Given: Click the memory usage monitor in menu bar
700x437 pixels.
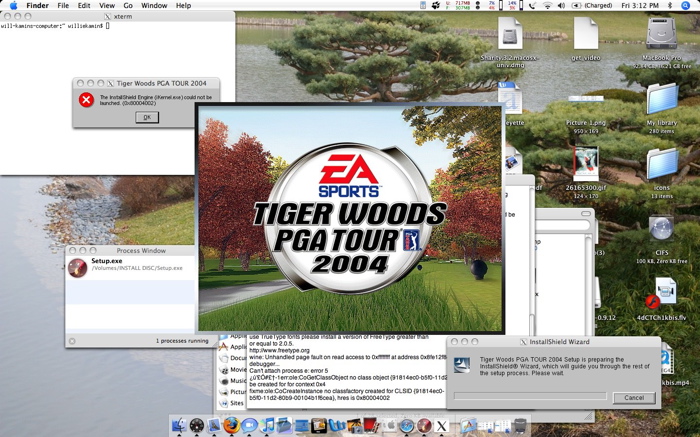Looking at the screenshot, I should [x=458, y=5].
